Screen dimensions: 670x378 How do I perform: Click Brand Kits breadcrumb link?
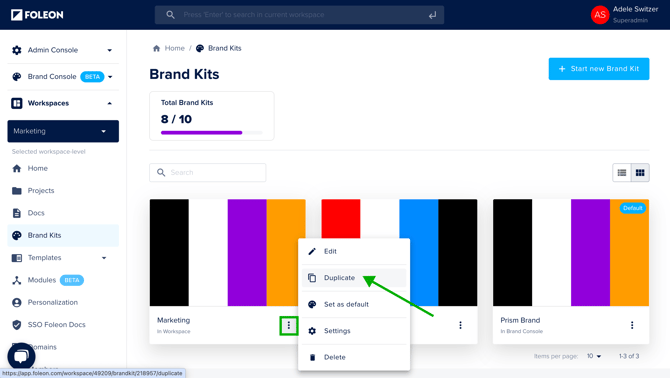(x=224, y=48)
